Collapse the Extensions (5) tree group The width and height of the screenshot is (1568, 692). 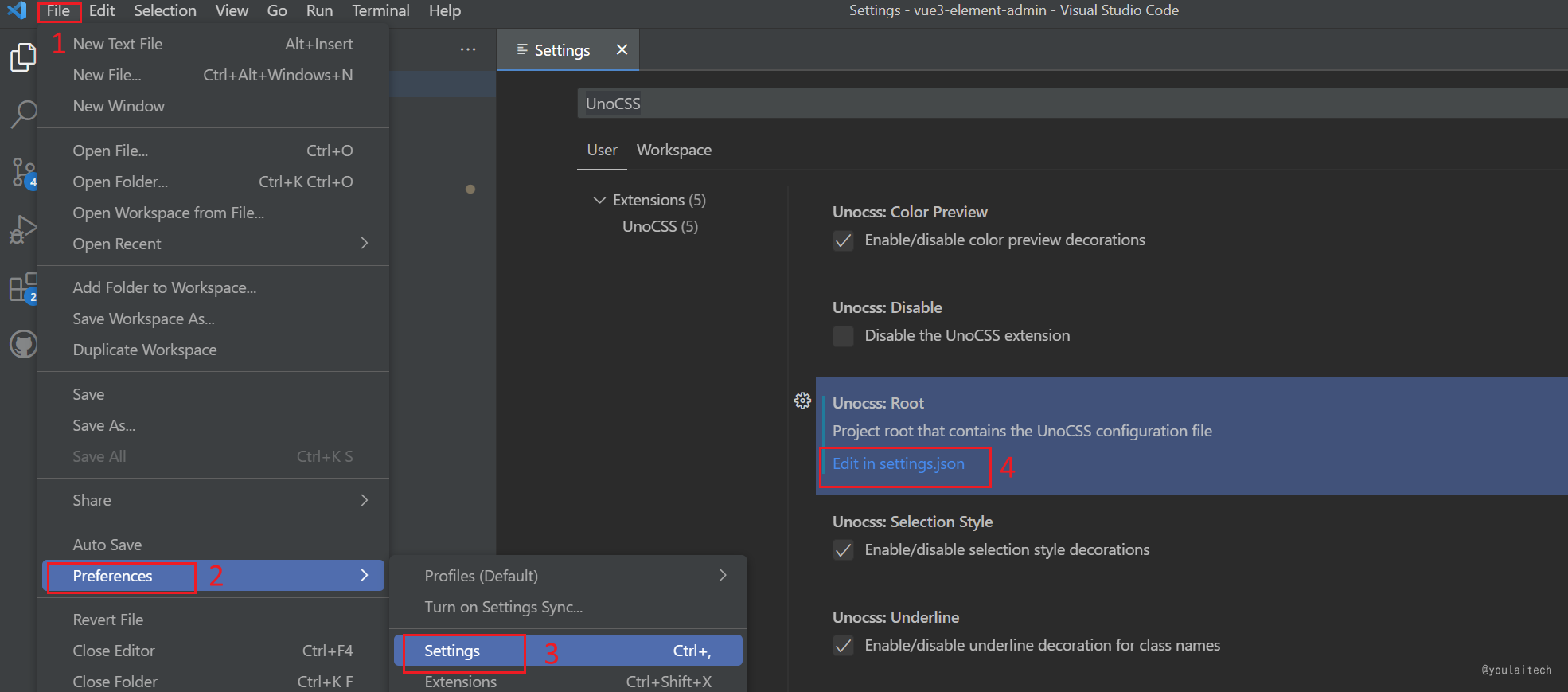coord(599,200)
